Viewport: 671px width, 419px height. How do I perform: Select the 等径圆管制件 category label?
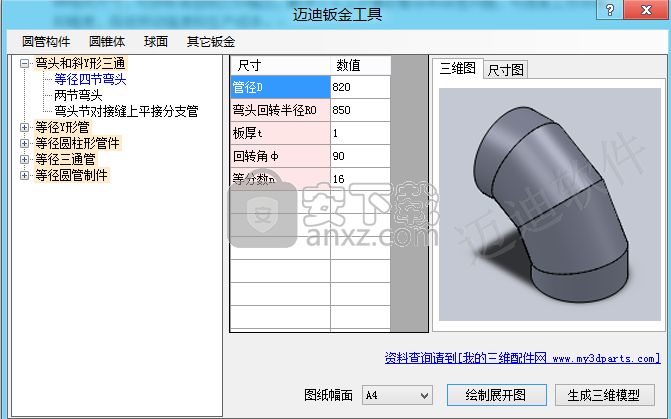point(71,175)
